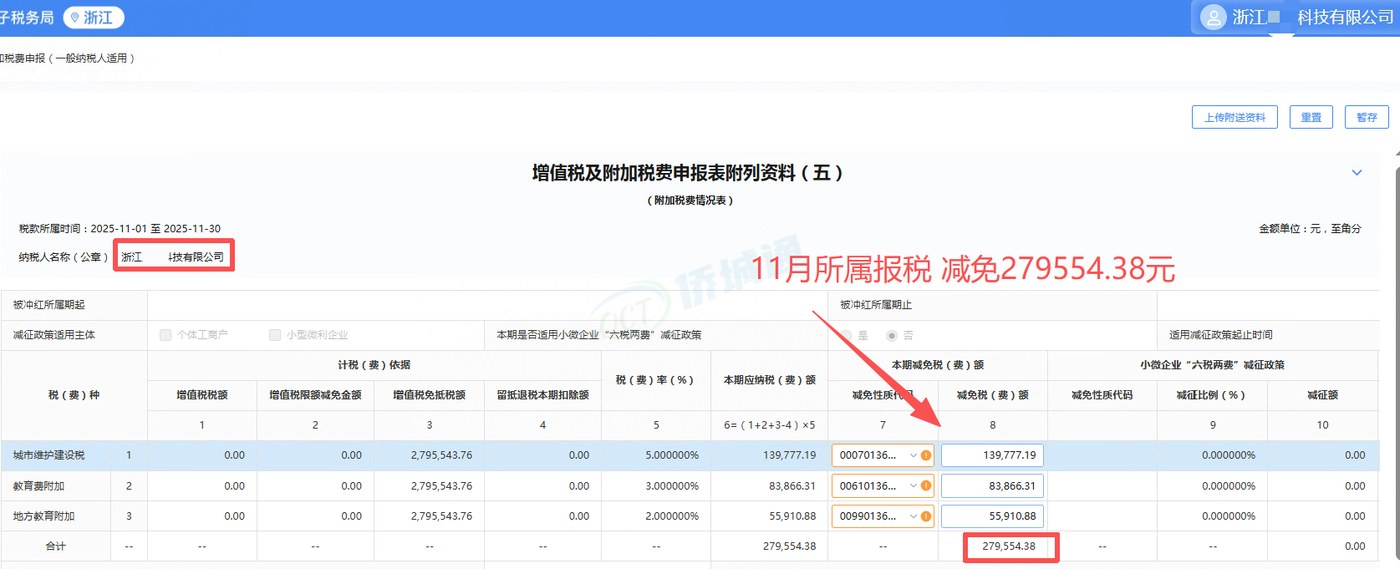Image resolution: width=1400 pixels, height=569 pixels.
Task: Click 2,795,543.76 in the 教育费附加 row
Action: (441, 486)
